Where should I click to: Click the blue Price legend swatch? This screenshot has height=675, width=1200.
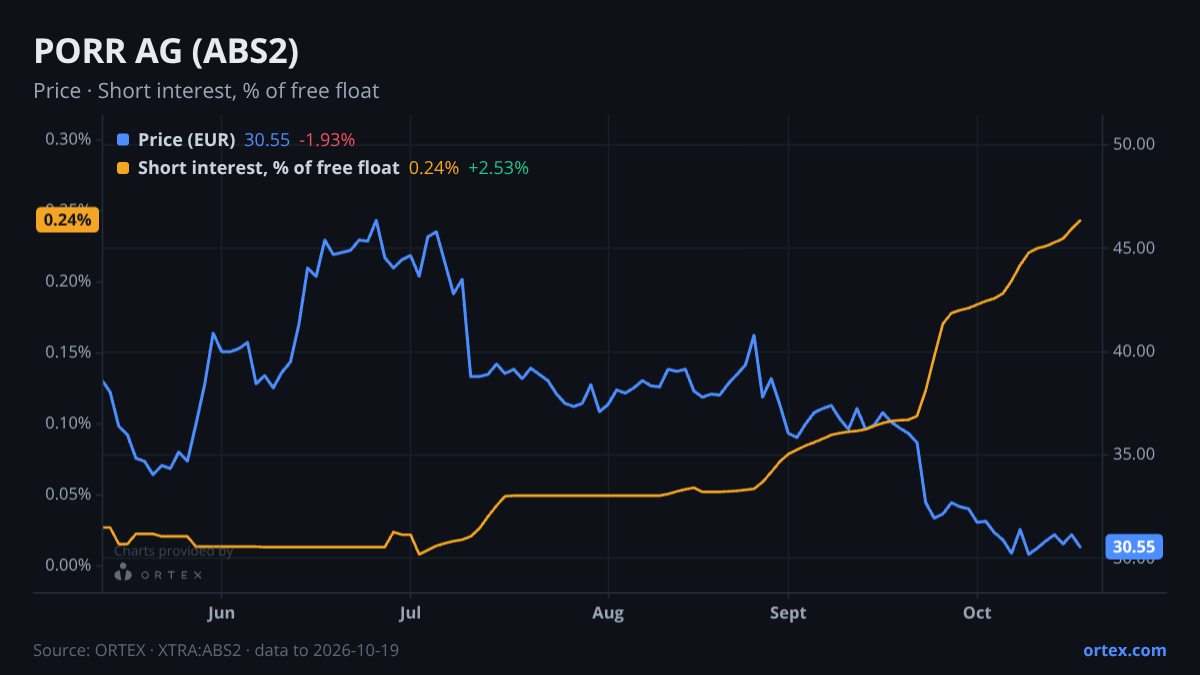pyautogui.click(x=123, y=140)
